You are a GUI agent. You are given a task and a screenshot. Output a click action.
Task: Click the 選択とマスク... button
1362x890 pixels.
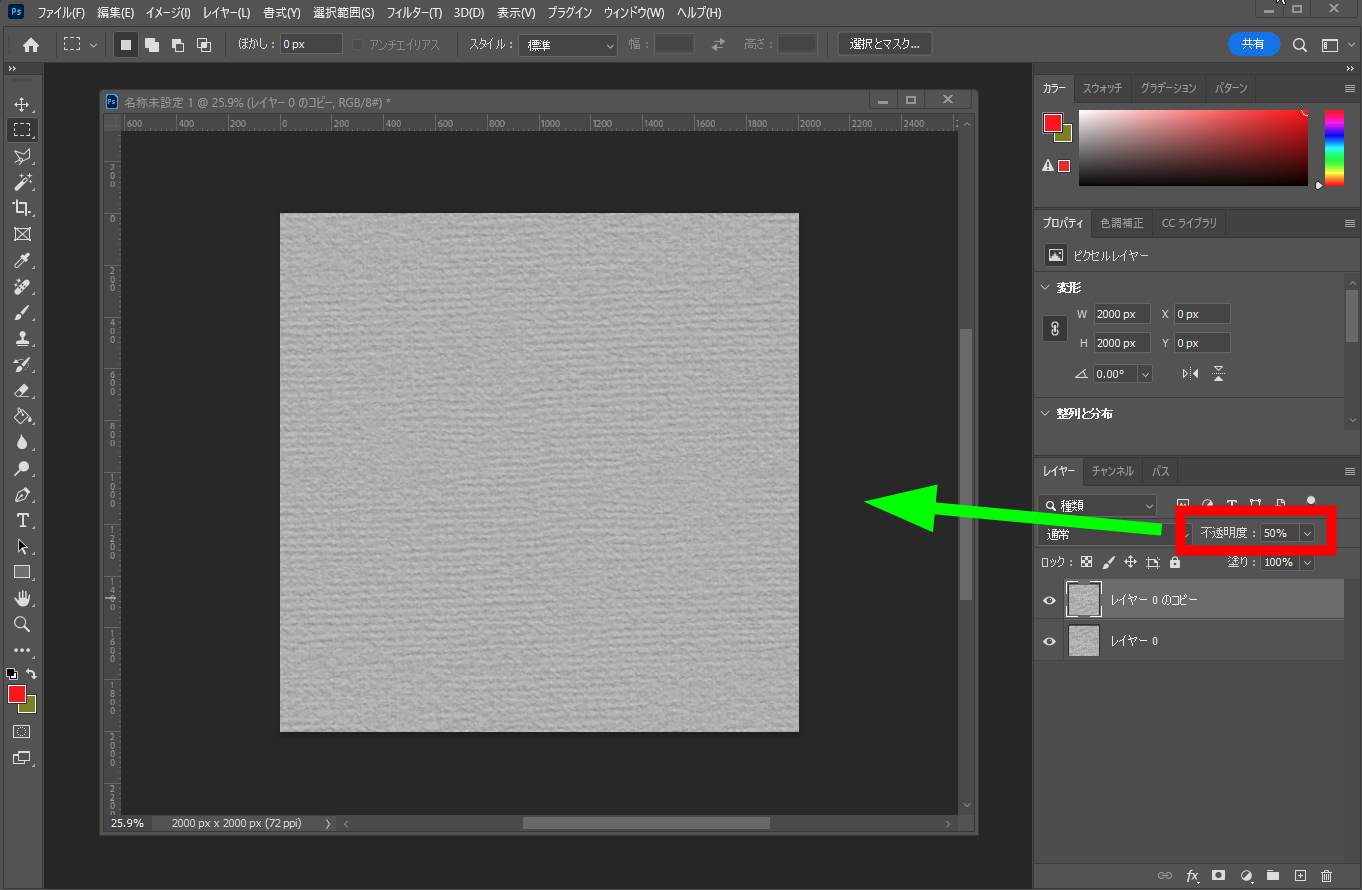[x=885, y=44]
